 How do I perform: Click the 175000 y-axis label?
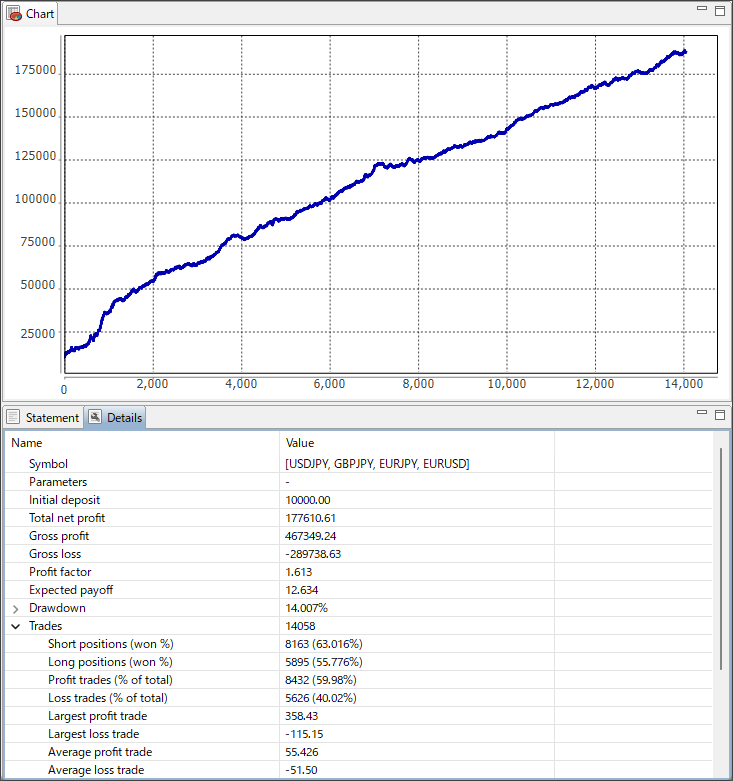[x=35, y=70]
